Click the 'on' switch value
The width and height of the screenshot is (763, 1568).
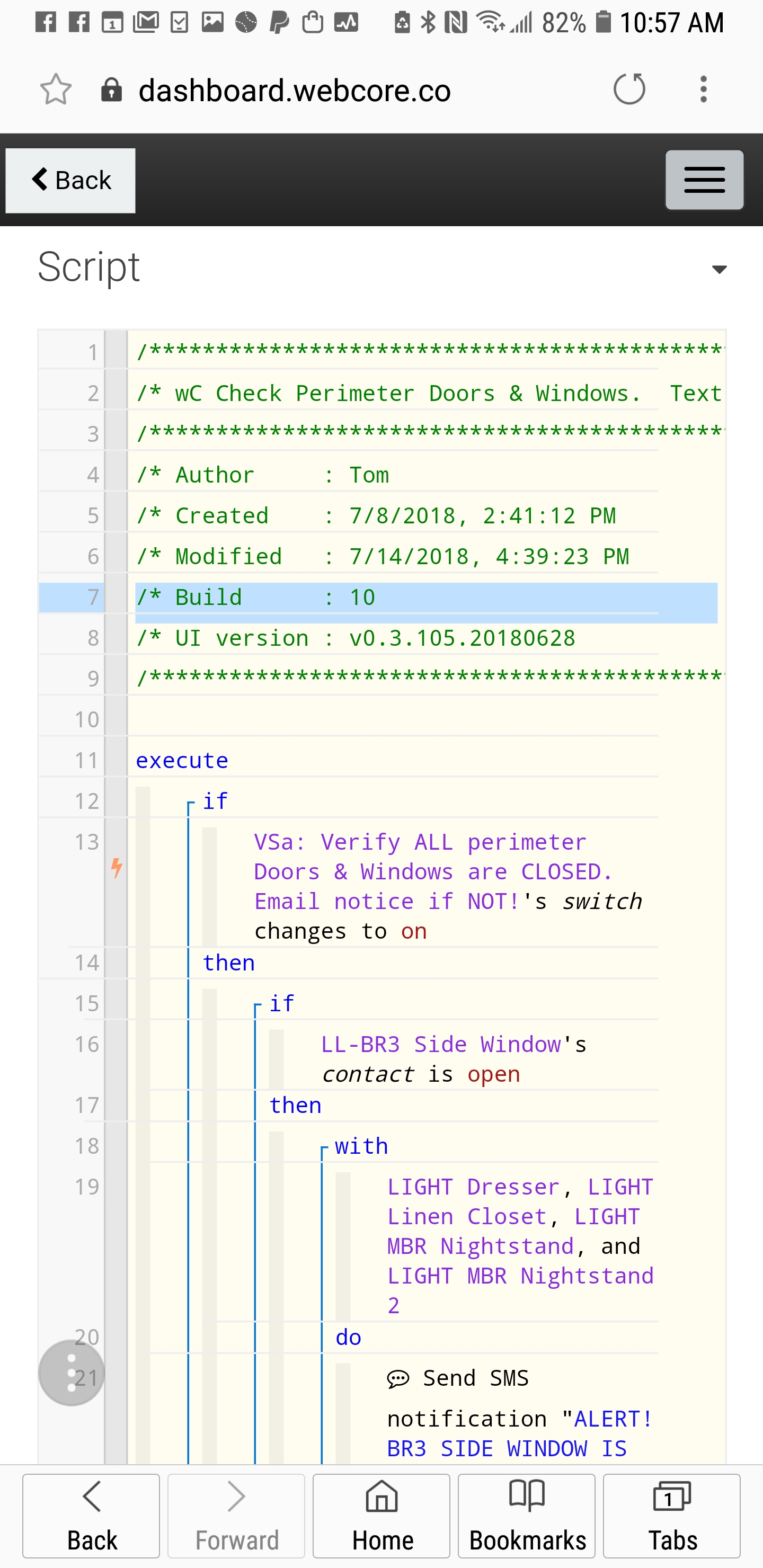414,931
